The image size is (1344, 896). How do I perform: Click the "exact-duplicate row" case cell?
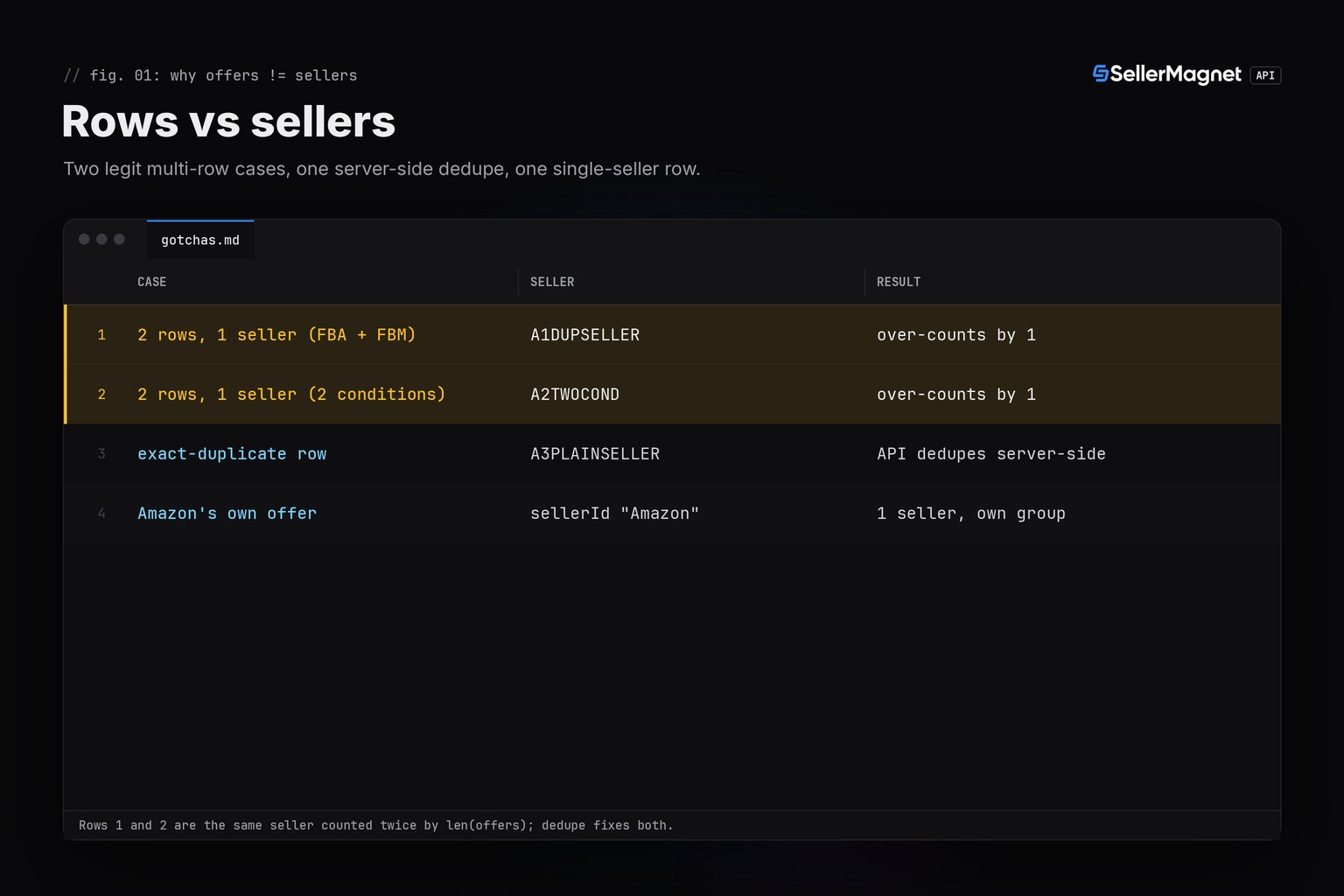click(x=232, y=454)
